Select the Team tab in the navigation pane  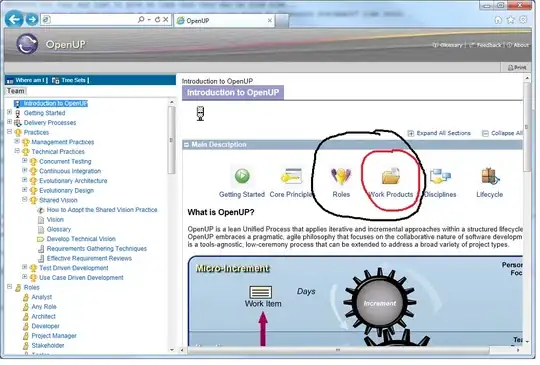point(16,91)
